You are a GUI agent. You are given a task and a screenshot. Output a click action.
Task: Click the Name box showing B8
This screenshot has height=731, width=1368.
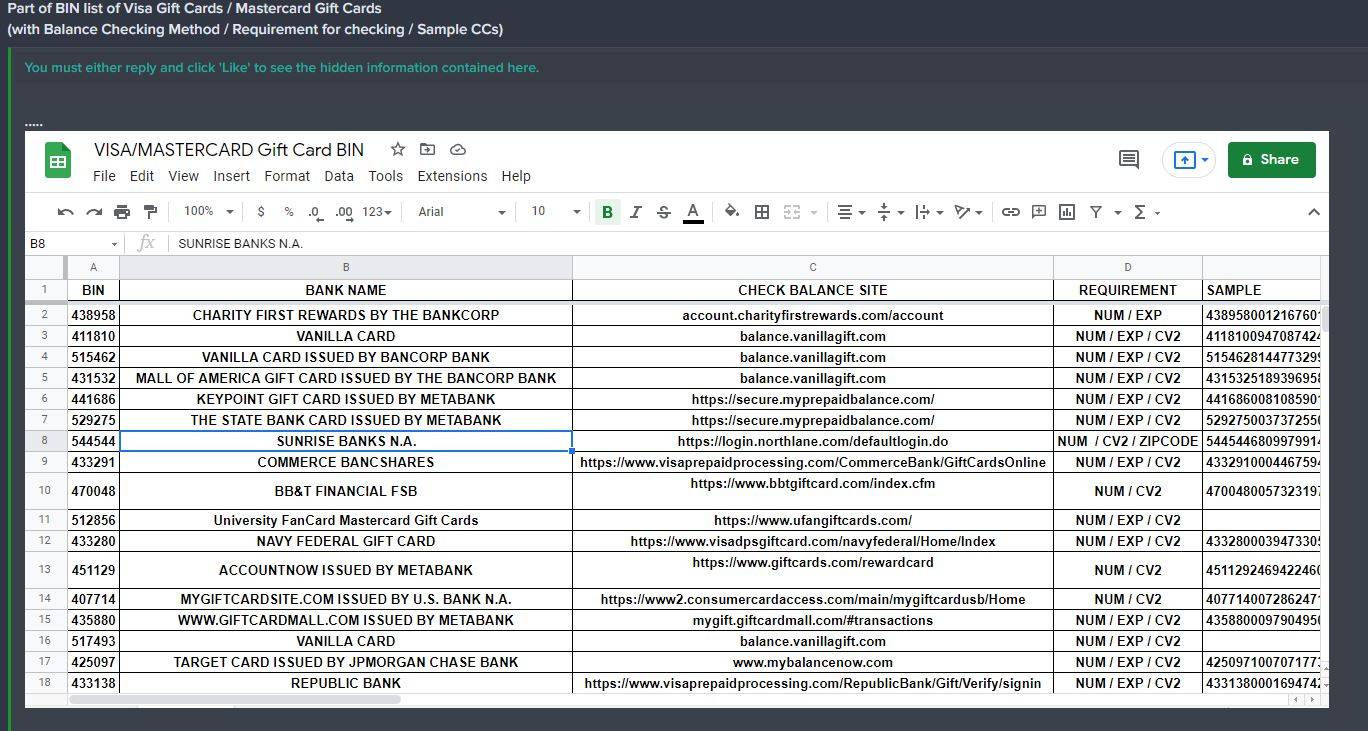pyautogui.click(x=72, y=243)
